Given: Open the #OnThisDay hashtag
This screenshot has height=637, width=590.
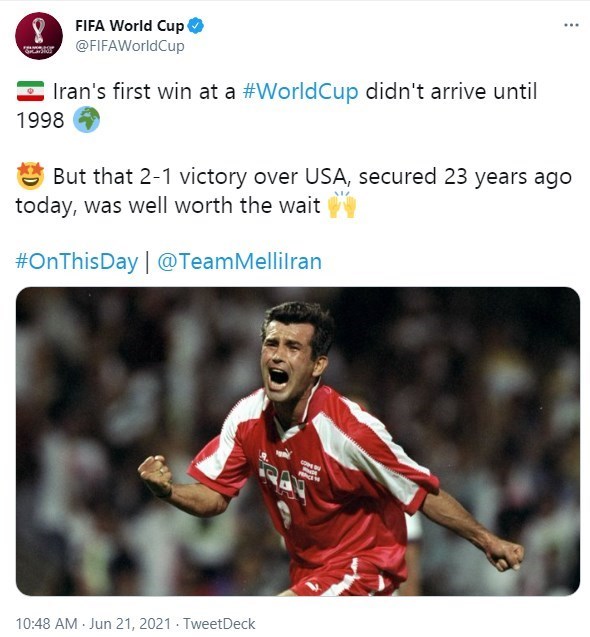Looking at the screenshot, I should [x=77, y=261].
